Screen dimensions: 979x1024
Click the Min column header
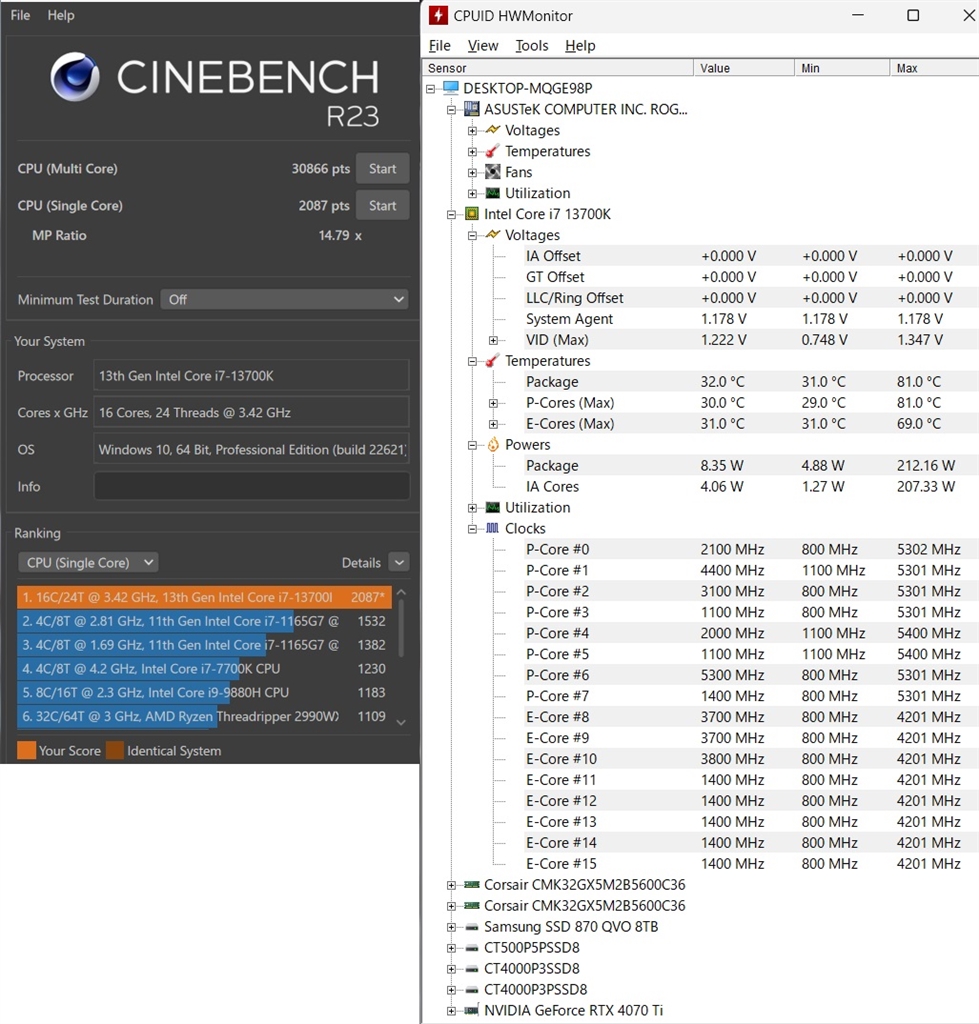[843, 68]
